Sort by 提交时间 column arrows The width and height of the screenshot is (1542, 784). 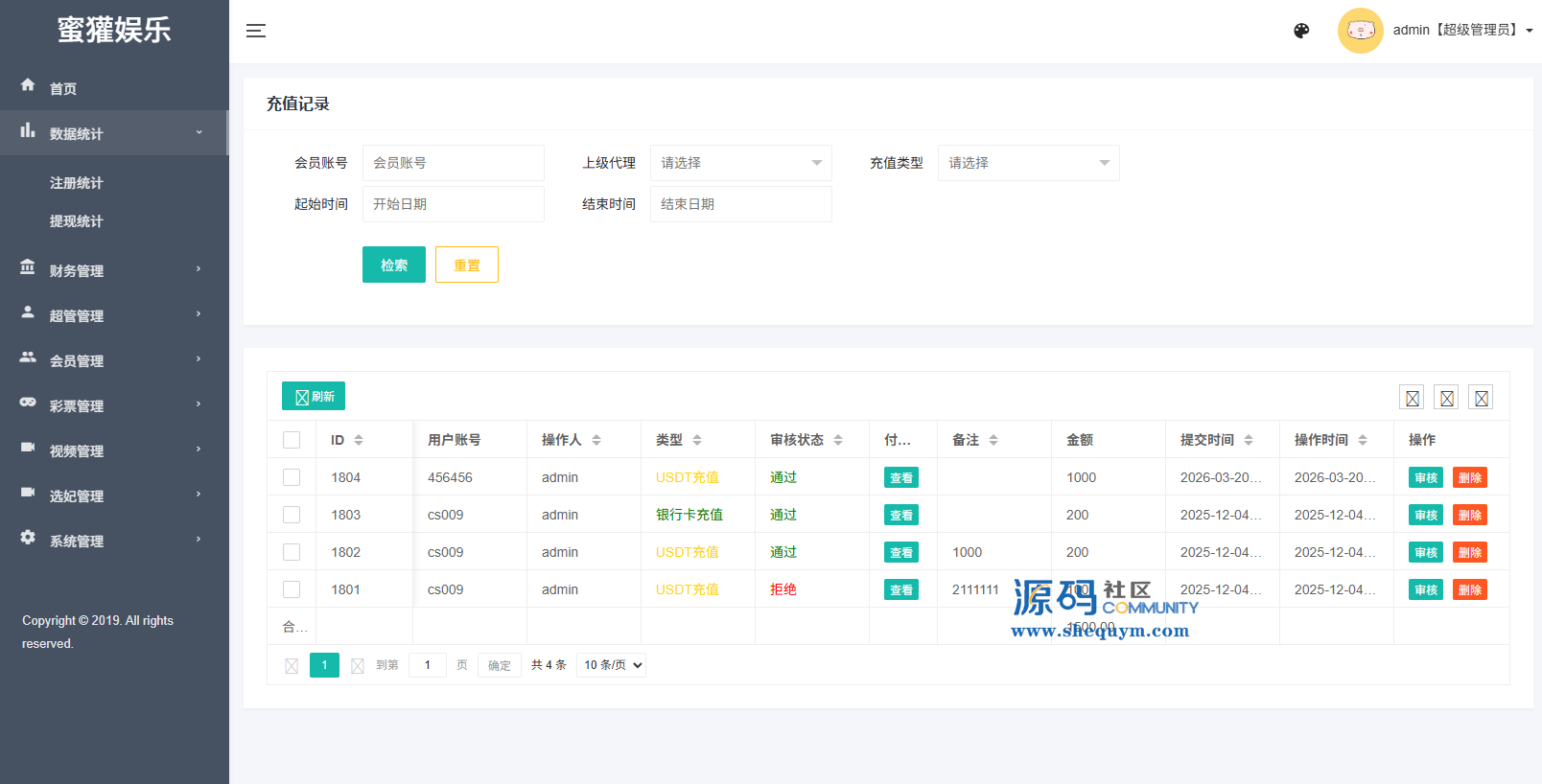coord(1249,440)
